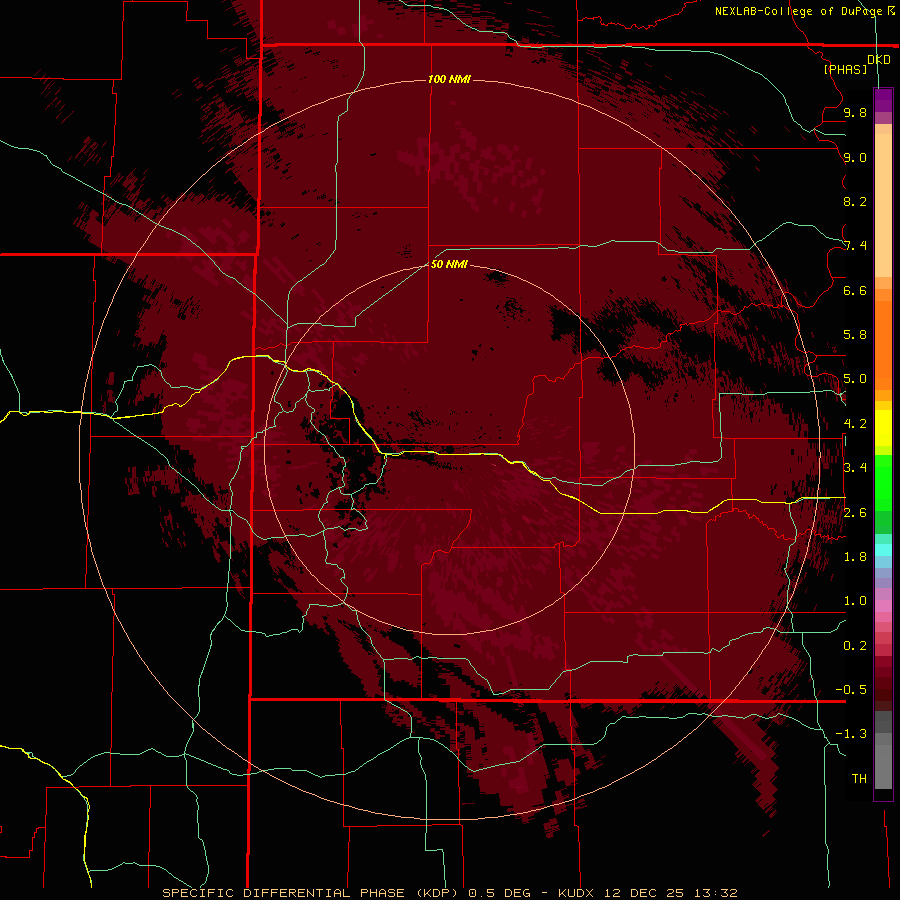Click the [PHAS] units label
900x900 pixels.
[x=845, y=69]
